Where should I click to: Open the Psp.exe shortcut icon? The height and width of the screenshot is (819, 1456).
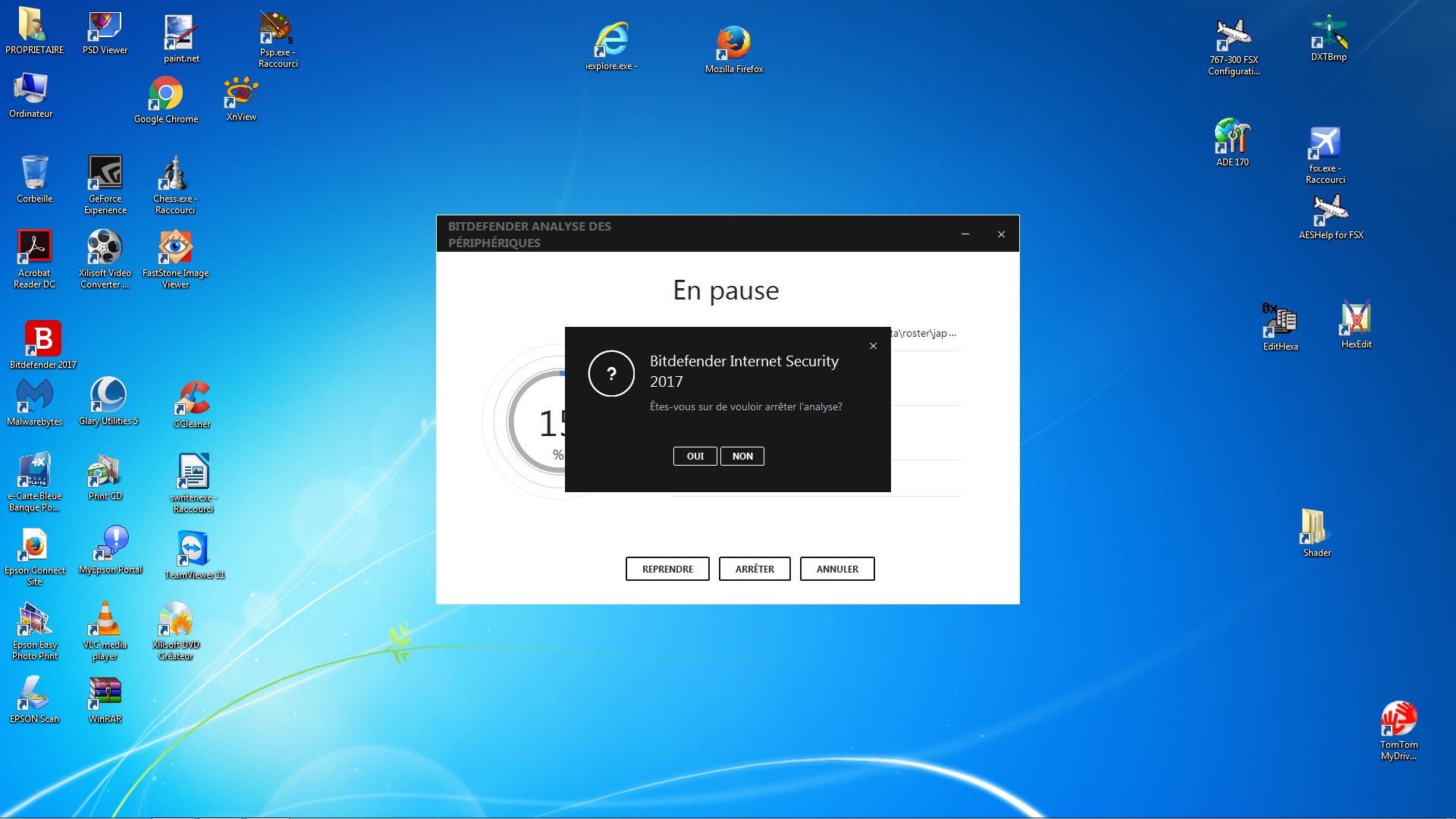click(x=278, y=38)
